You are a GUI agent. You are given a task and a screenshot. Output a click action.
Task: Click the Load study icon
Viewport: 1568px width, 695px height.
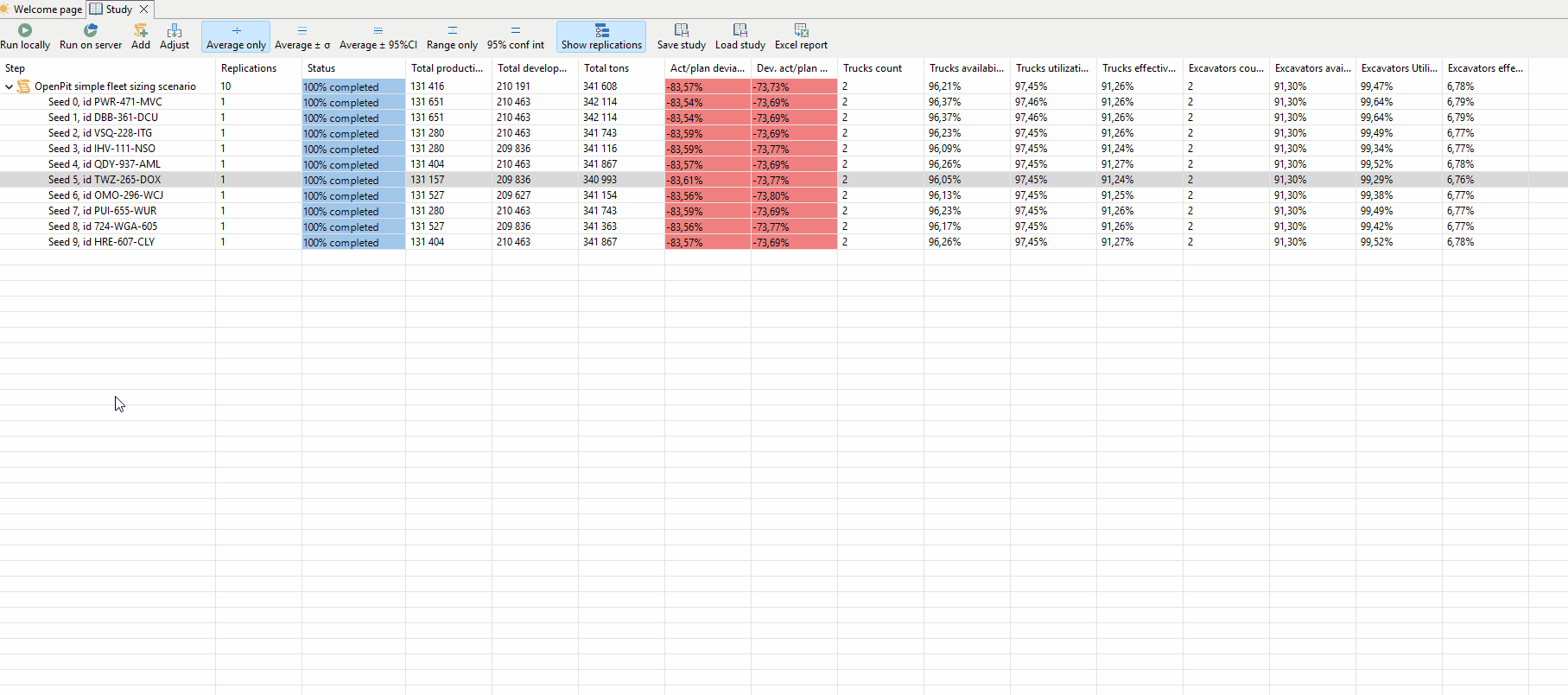pyautogui.click(x=740, y=30)
